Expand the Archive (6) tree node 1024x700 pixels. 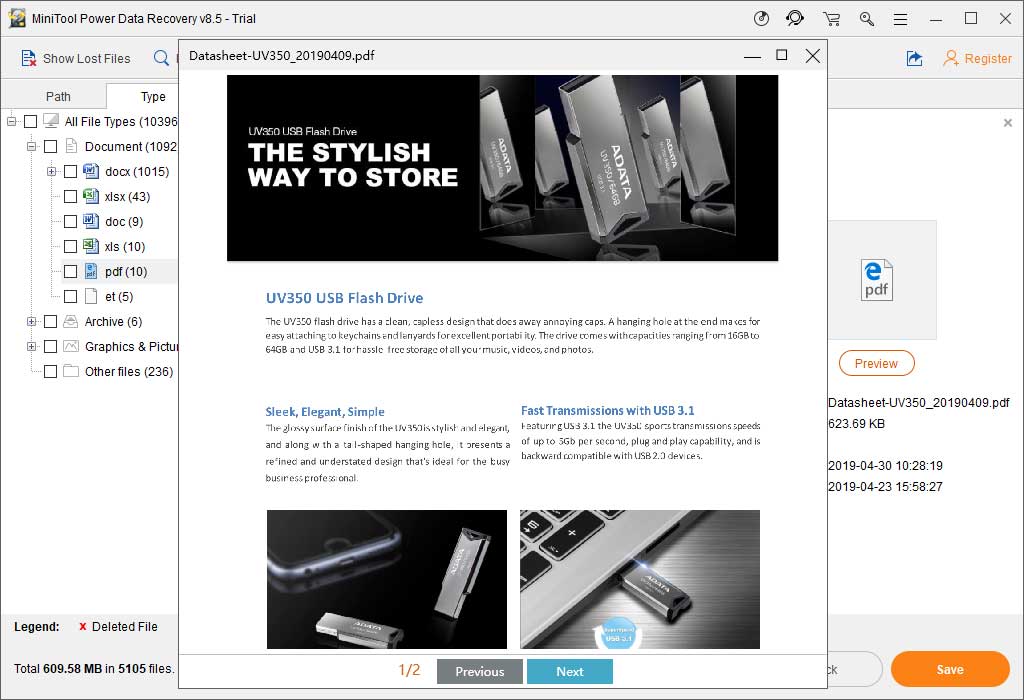point(32,322)
